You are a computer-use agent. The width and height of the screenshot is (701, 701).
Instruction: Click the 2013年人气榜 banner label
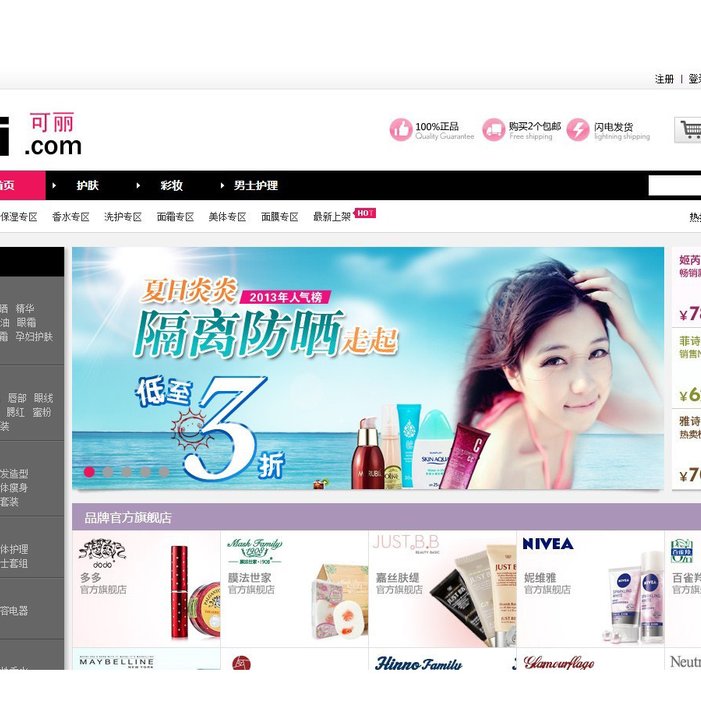click(286, 297)
